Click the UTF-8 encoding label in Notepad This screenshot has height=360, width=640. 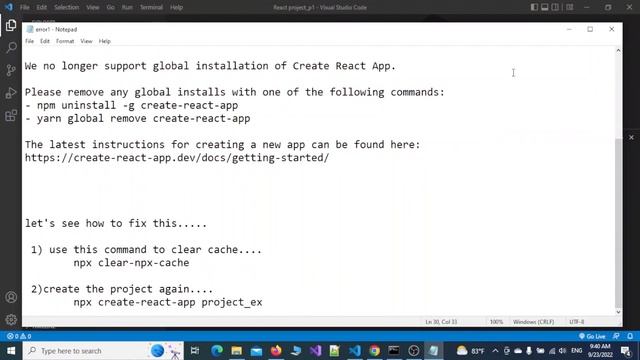pos(576,322)
